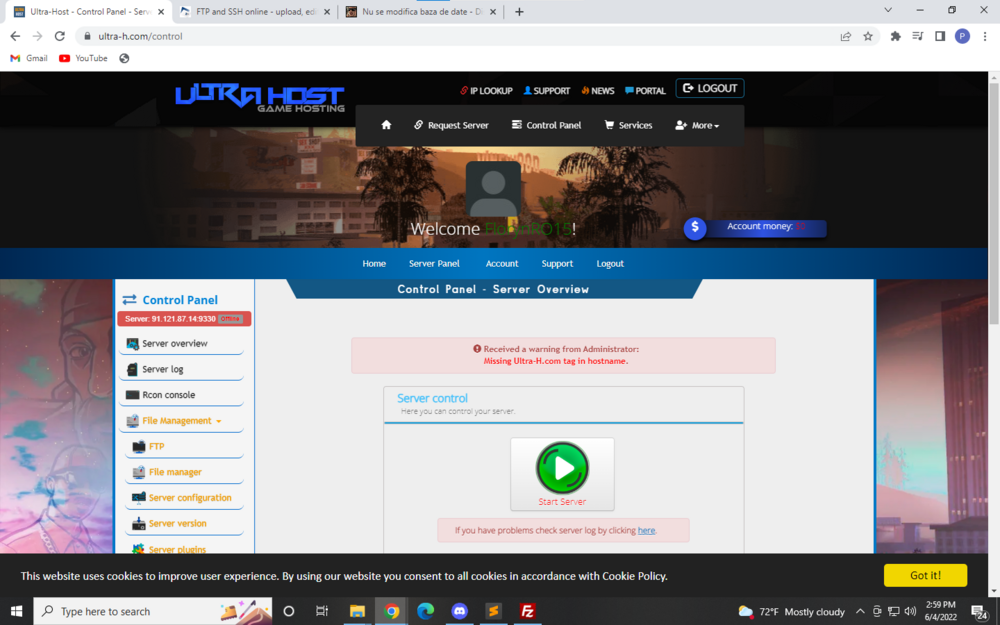Click the Ultra Host logo
This screenshot has height=625, width=1000.
click(x=260, y=98)
